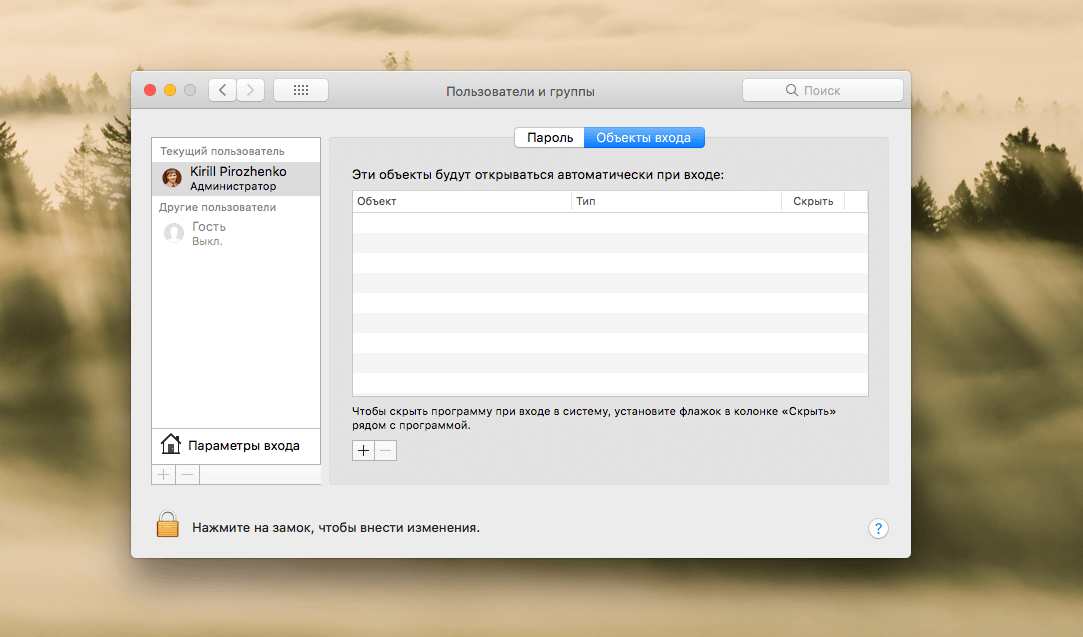Remove login item with the minus button
The image size is (1083, 637).
coord(385,451)
